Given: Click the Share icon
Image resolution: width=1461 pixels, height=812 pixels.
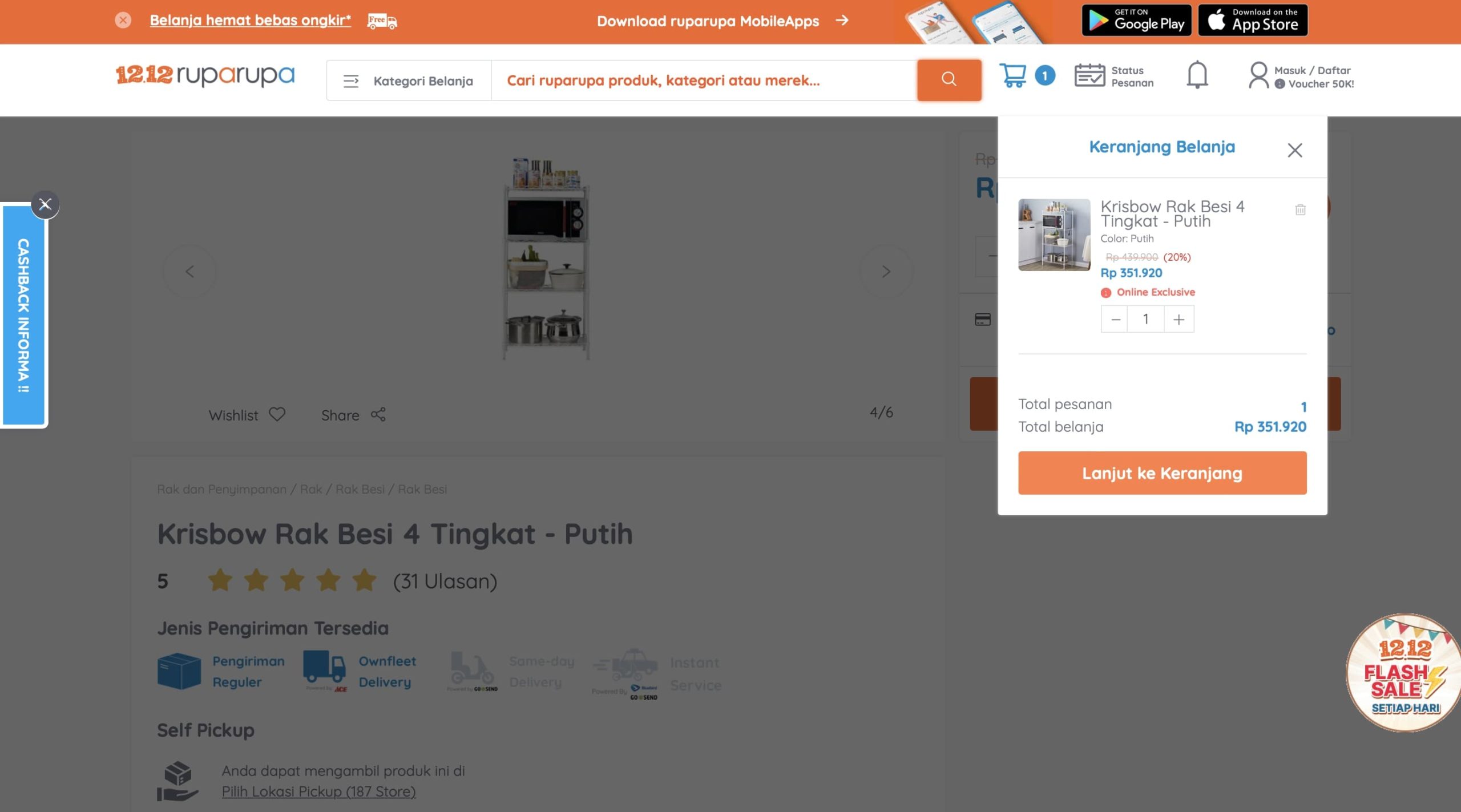Looking at the screenshot, I should (378, 414).
